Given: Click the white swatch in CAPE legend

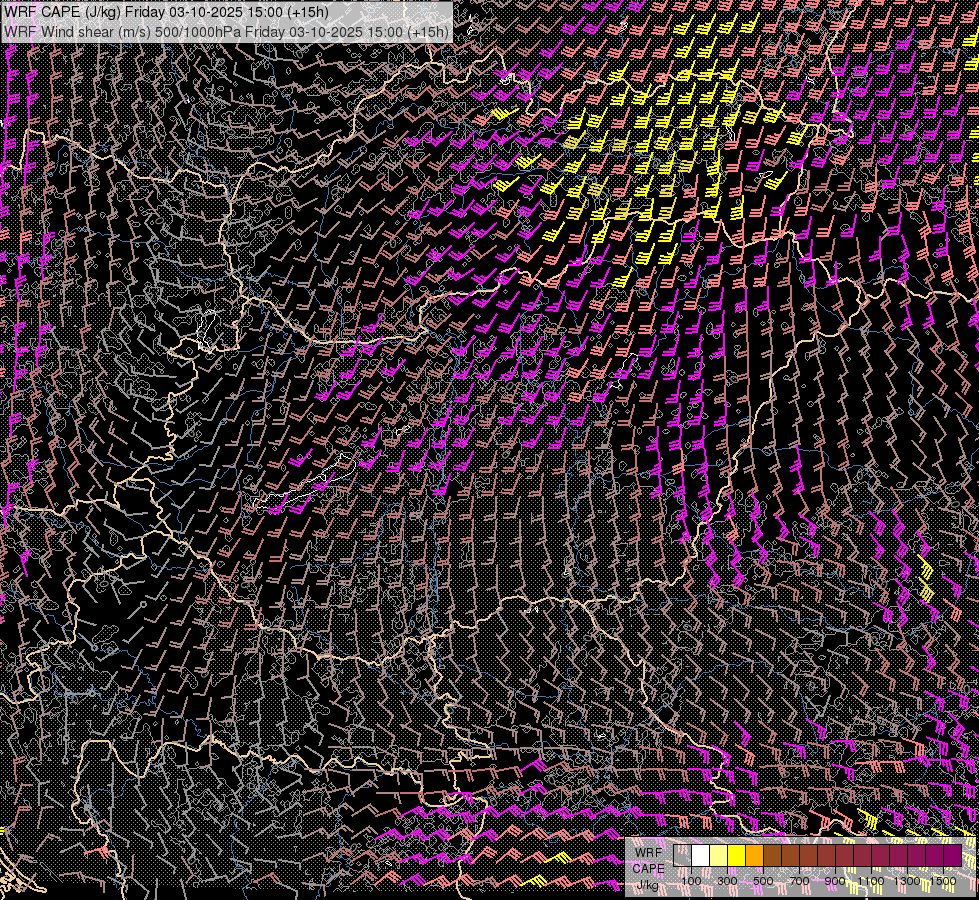Looking at the screenshot, I should point(701,856).
